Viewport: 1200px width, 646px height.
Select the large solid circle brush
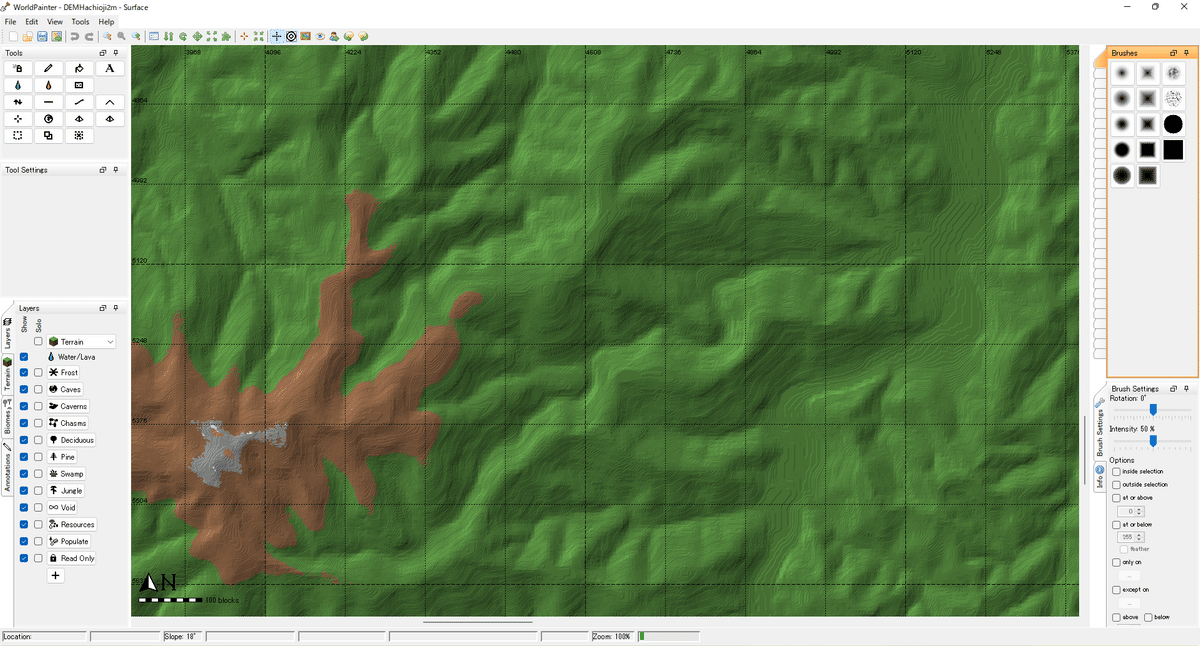(1173, 124)
